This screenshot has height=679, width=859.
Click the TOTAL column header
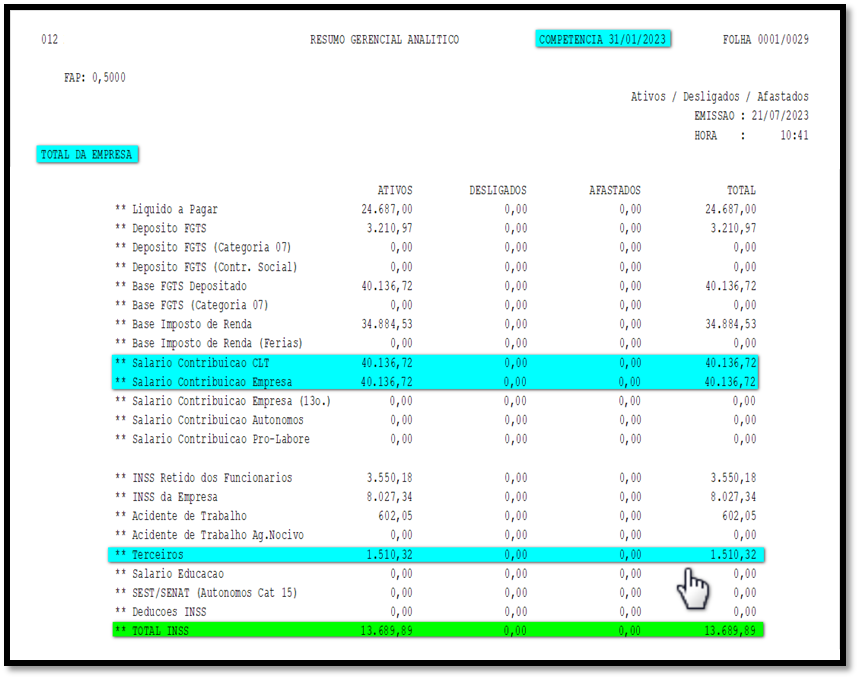pos(741,190)
